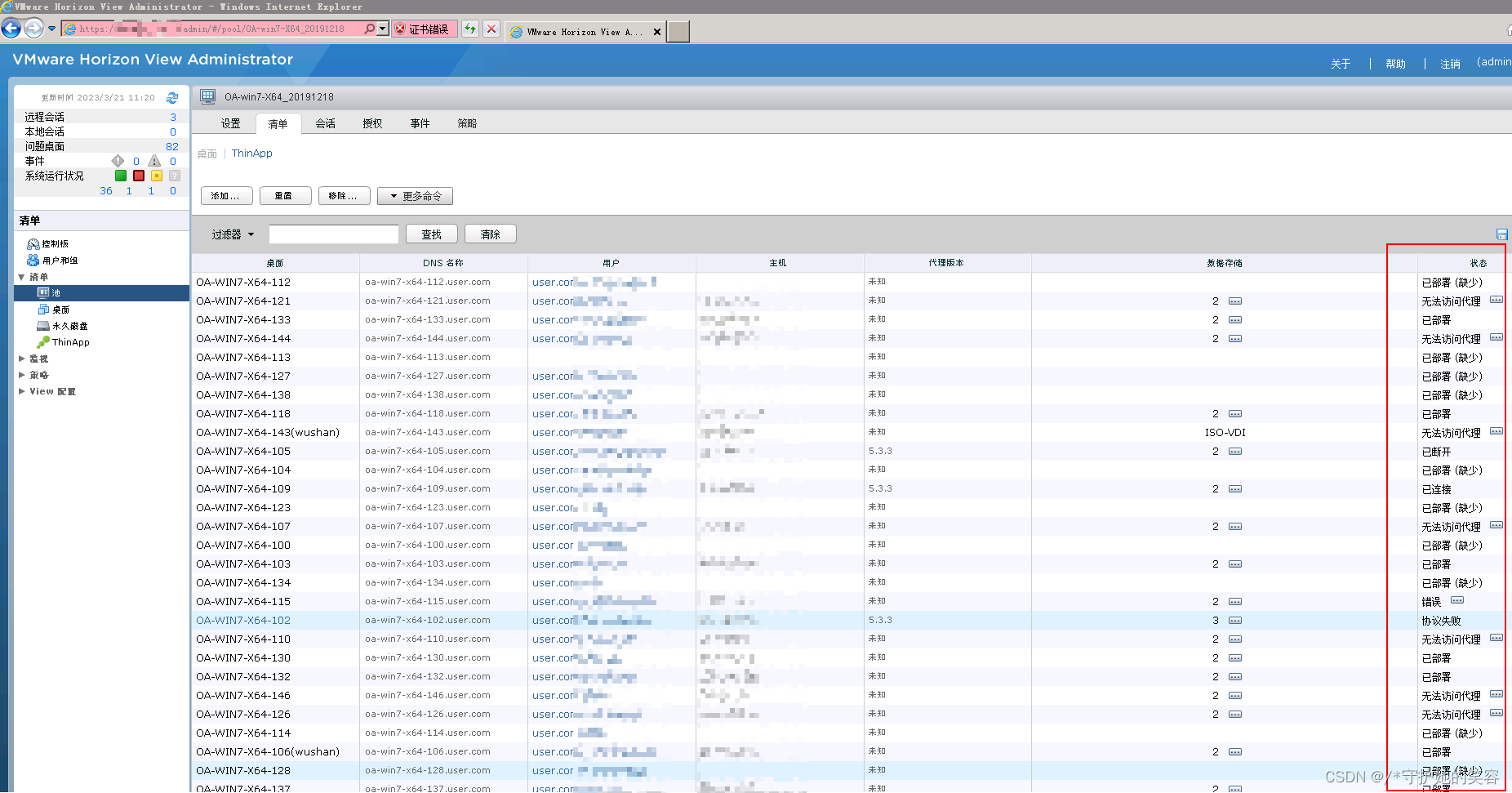Viewport: 1512px width, 793px height.
Task: Click the stop loading X icon
Action: click(491, 29)
